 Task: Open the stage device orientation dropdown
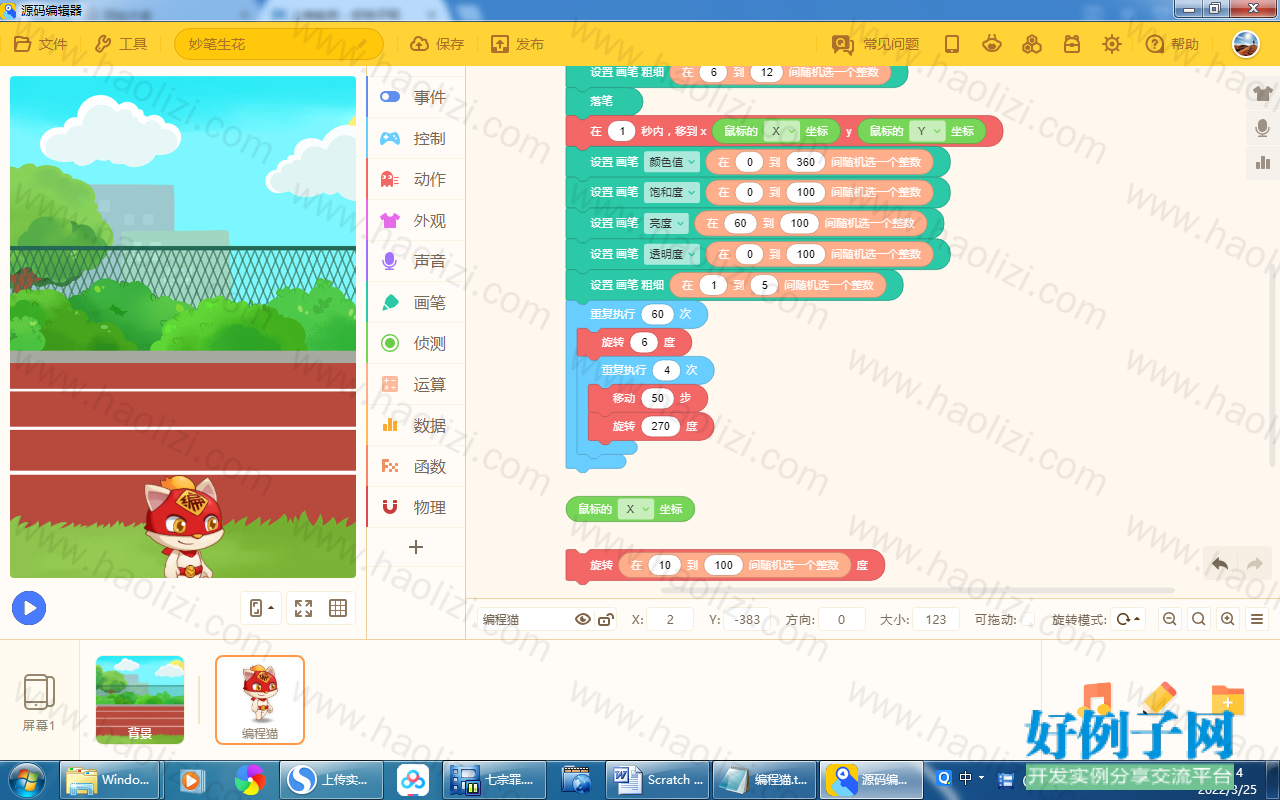(x=261, y=608)
